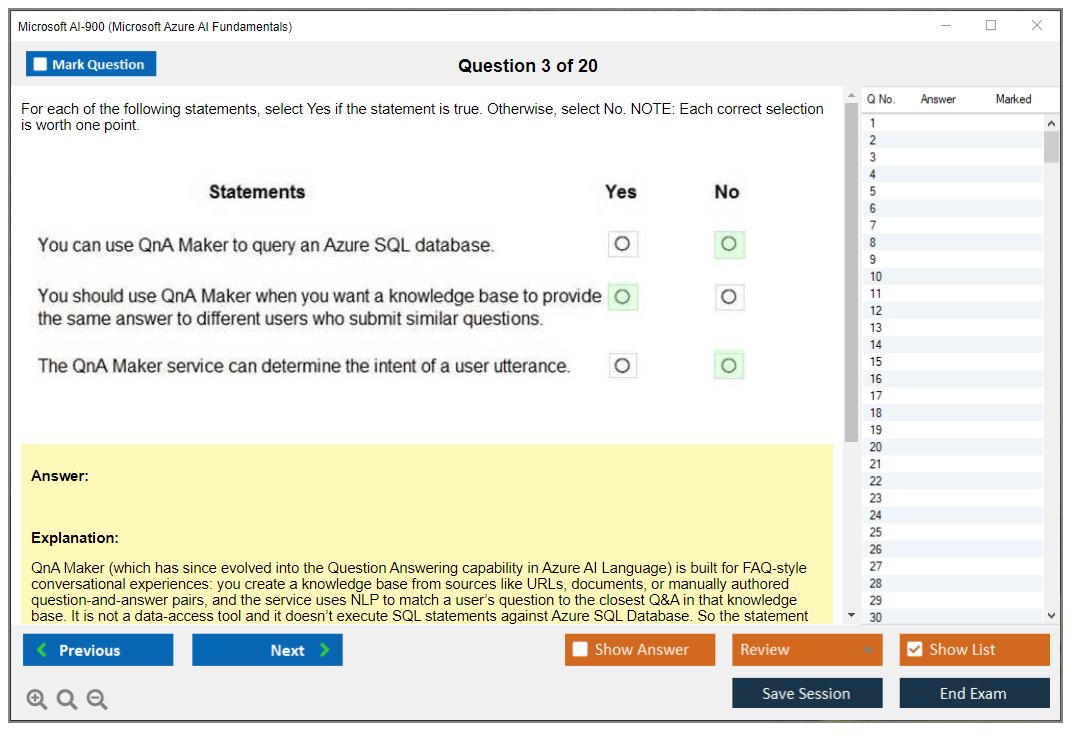Click the zoom in magnifier icon
This screenshot has width=1075, height=735.
[x=36, y=699]
